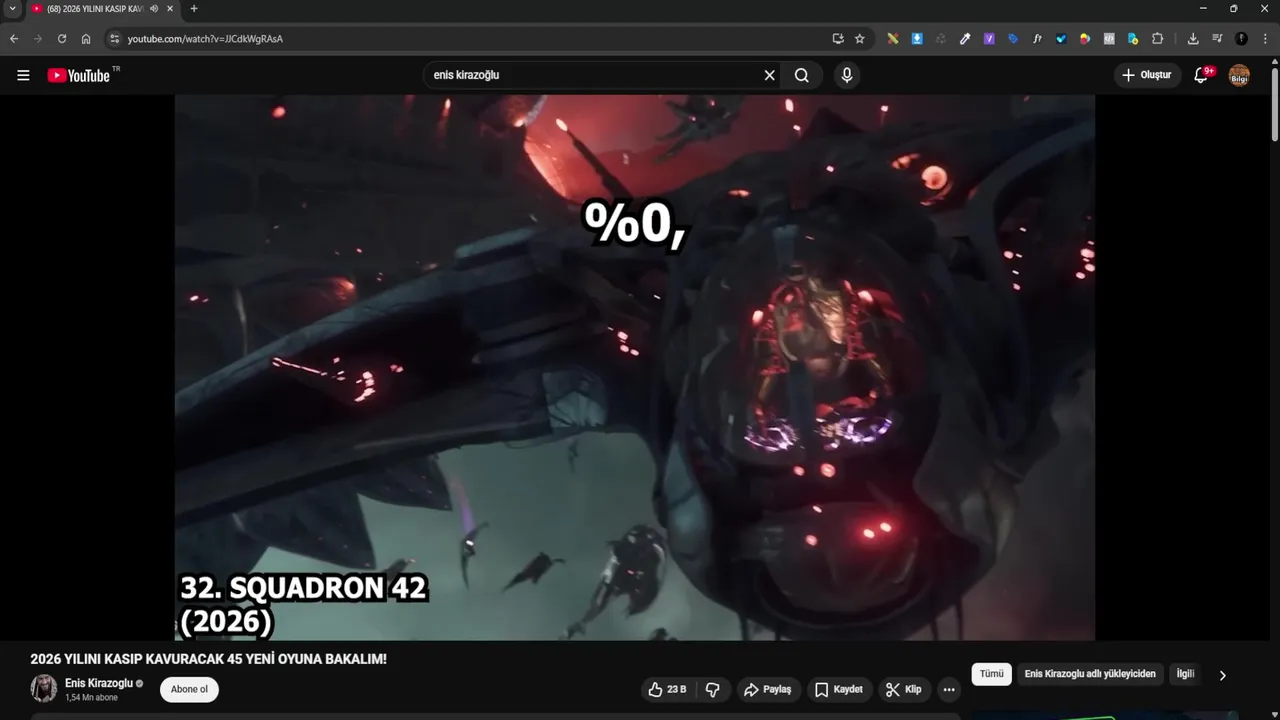Open the fonts 'f?' extension icon
The image size is (1280, 720).
click(x=1037, y=39)
